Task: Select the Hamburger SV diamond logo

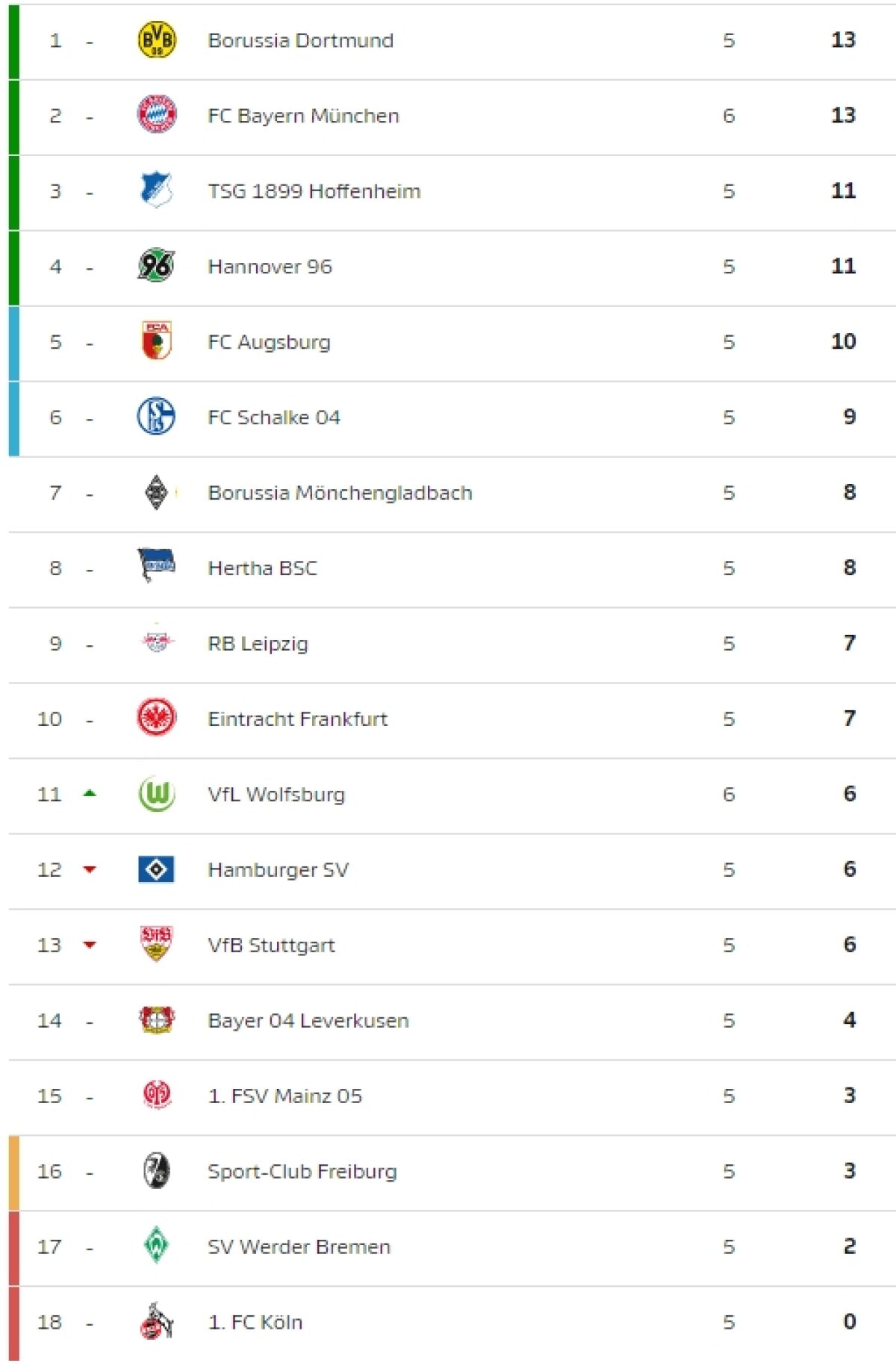Action: pos(157,869)
